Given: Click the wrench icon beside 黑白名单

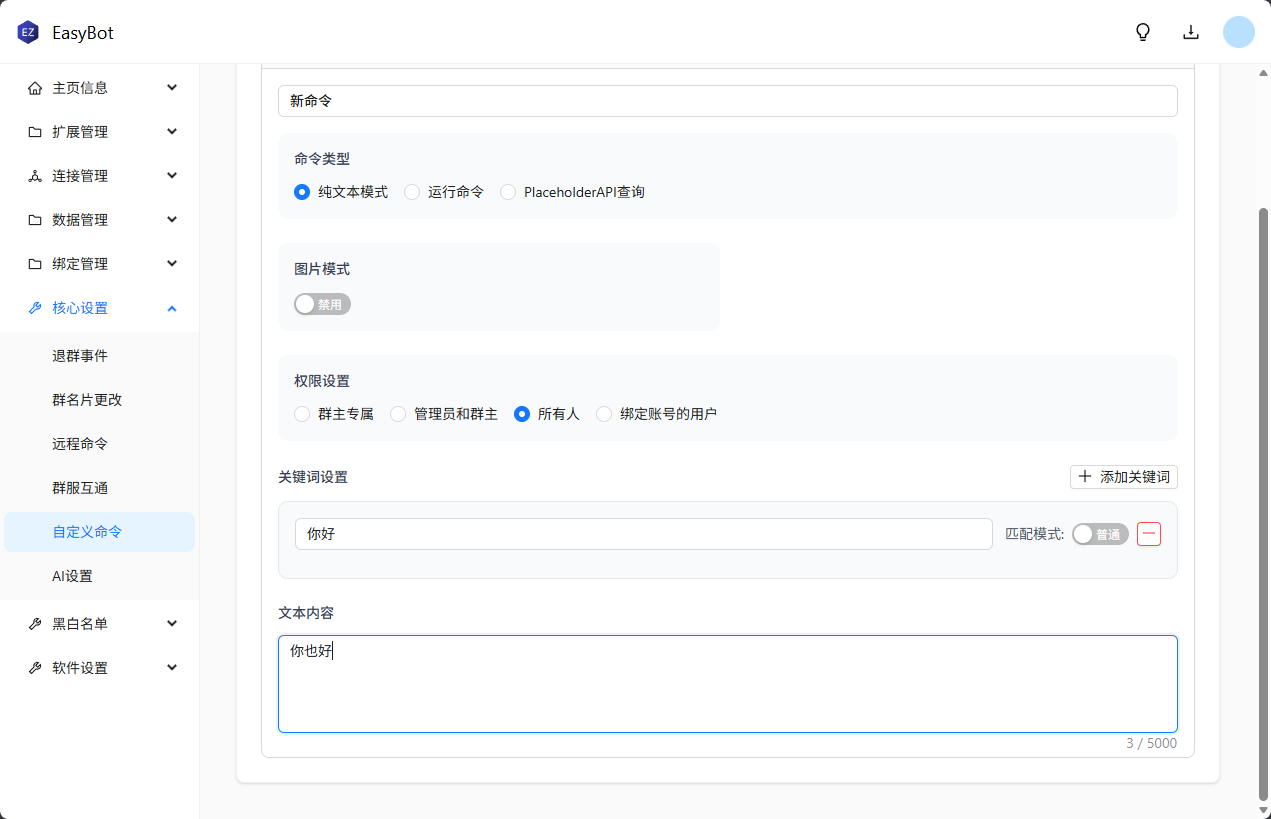Looking at the screenshot, I should [35, 624].
